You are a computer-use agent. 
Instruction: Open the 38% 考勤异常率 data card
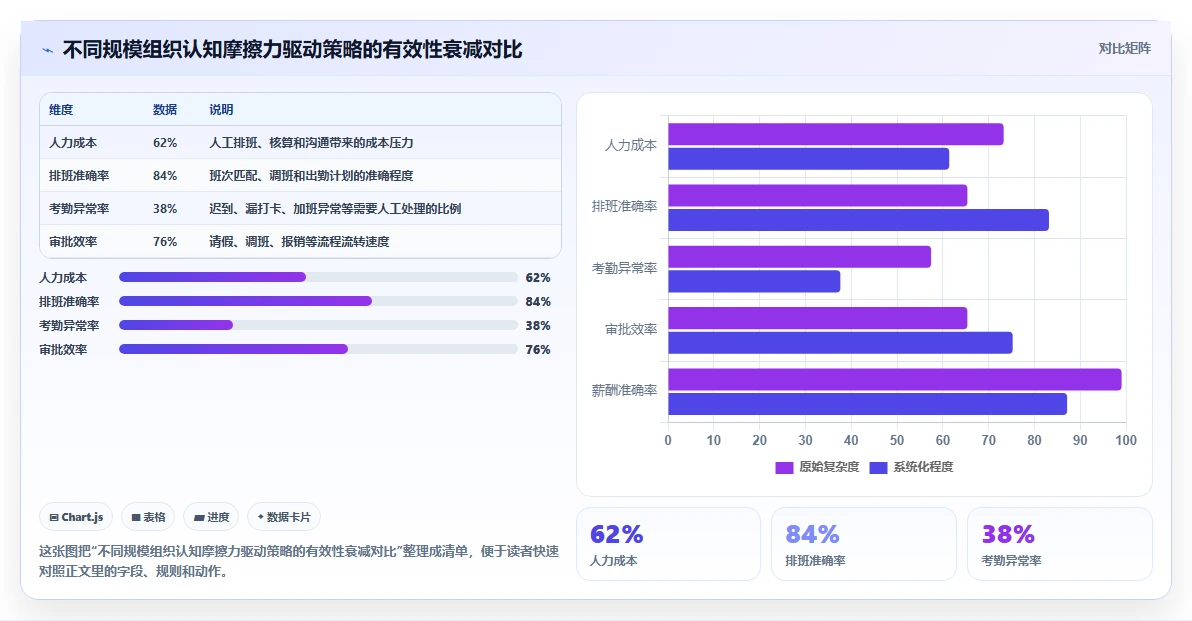(x=1060, y=544)
